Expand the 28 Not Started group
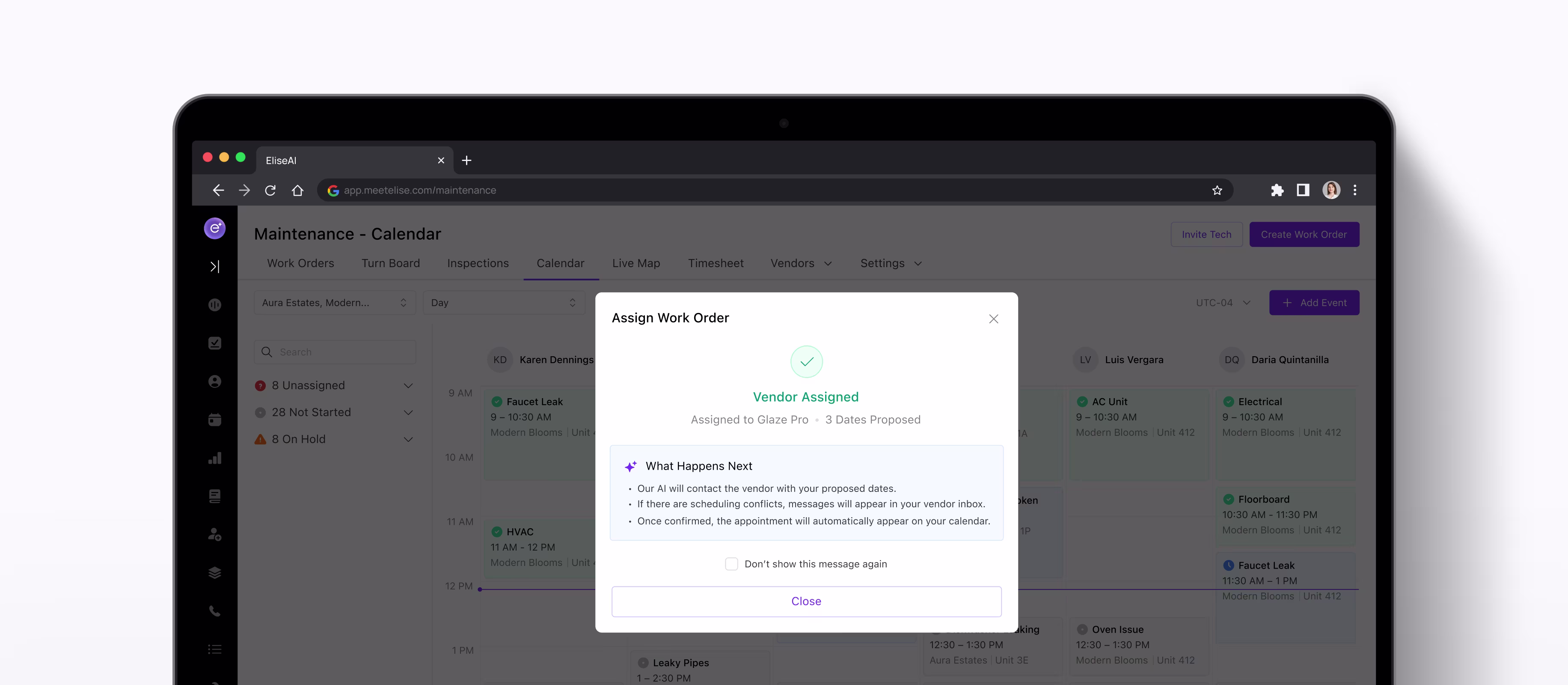Screen dimensions: 1568x685 click(x=408, y=413)
